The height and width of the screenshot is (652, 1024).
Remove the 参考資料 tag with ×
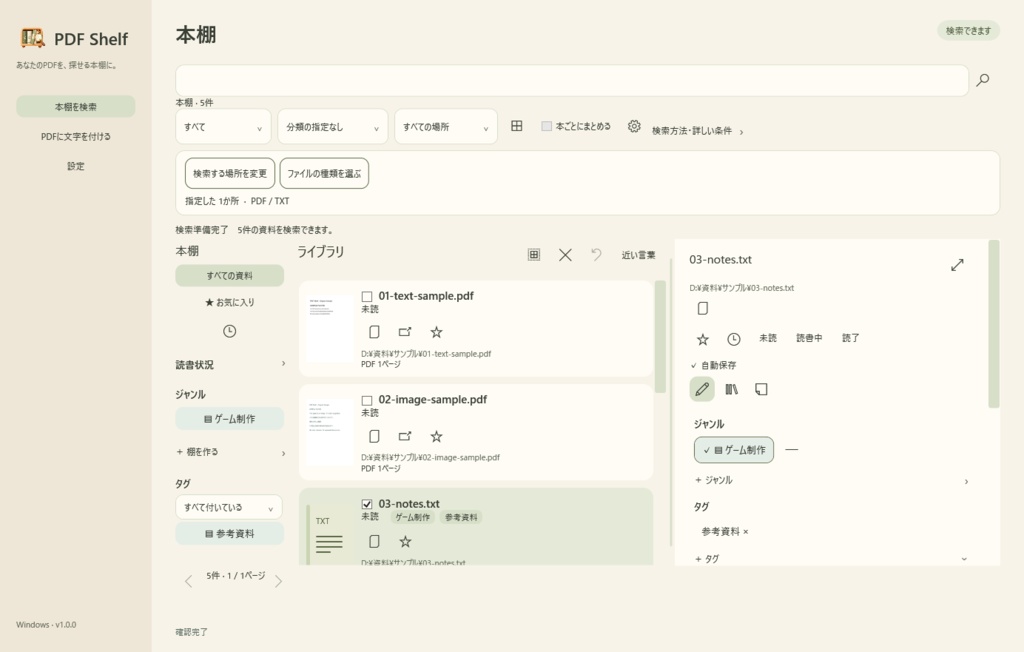pyautogui.click(x=746, y=532)
